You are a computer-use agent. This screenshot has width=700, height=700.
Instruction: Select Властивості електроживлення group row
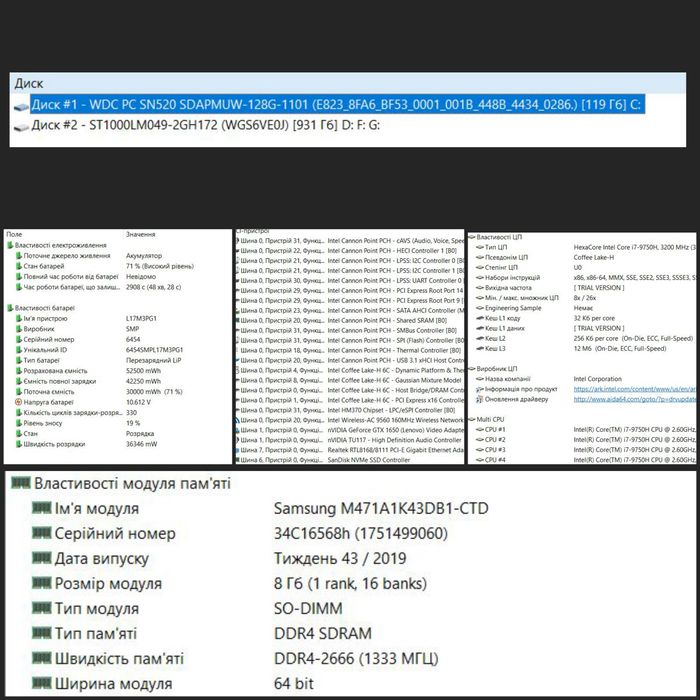[x=57, y=245]
